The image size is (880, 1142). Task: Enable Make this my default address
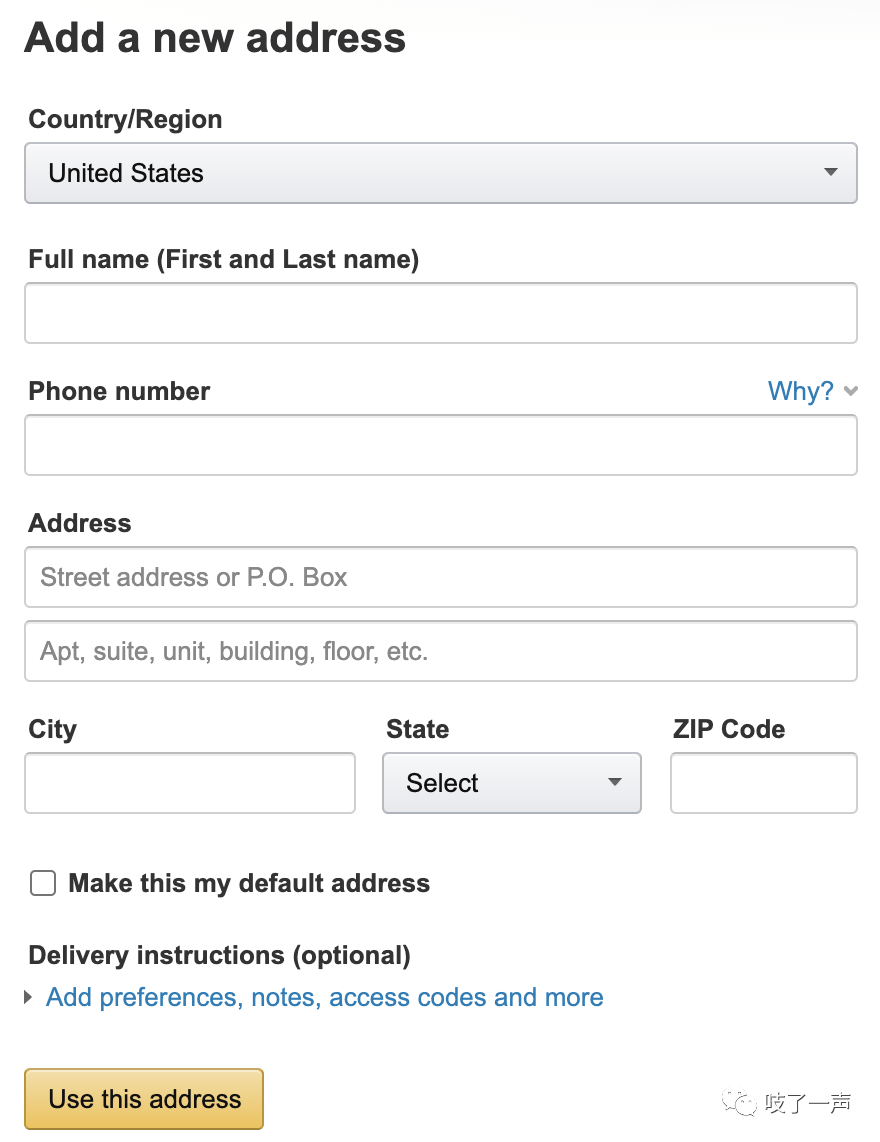click(43, 883)
